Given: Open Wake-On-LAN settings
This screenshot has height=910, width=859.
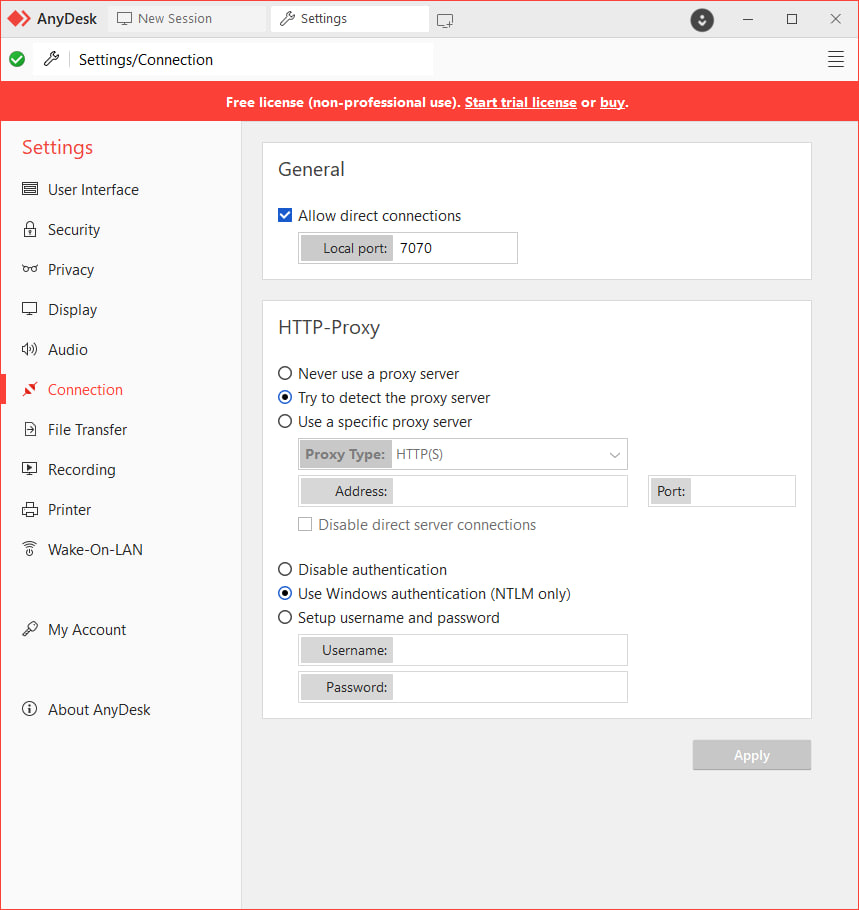Looking at the screenshot, I should [x=94, y=550].
